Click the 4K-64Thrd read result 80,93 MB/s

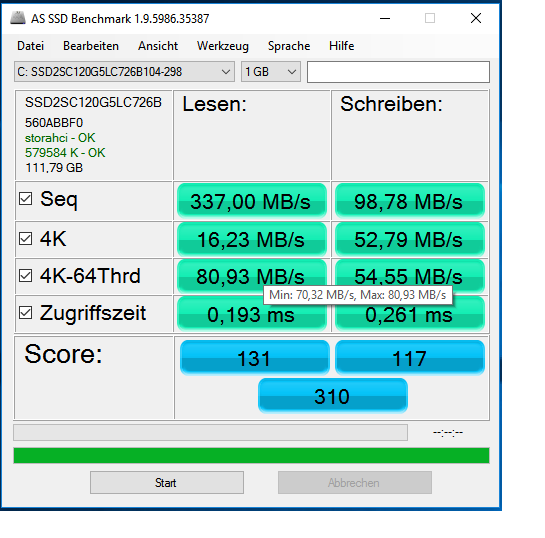[252, 276]
